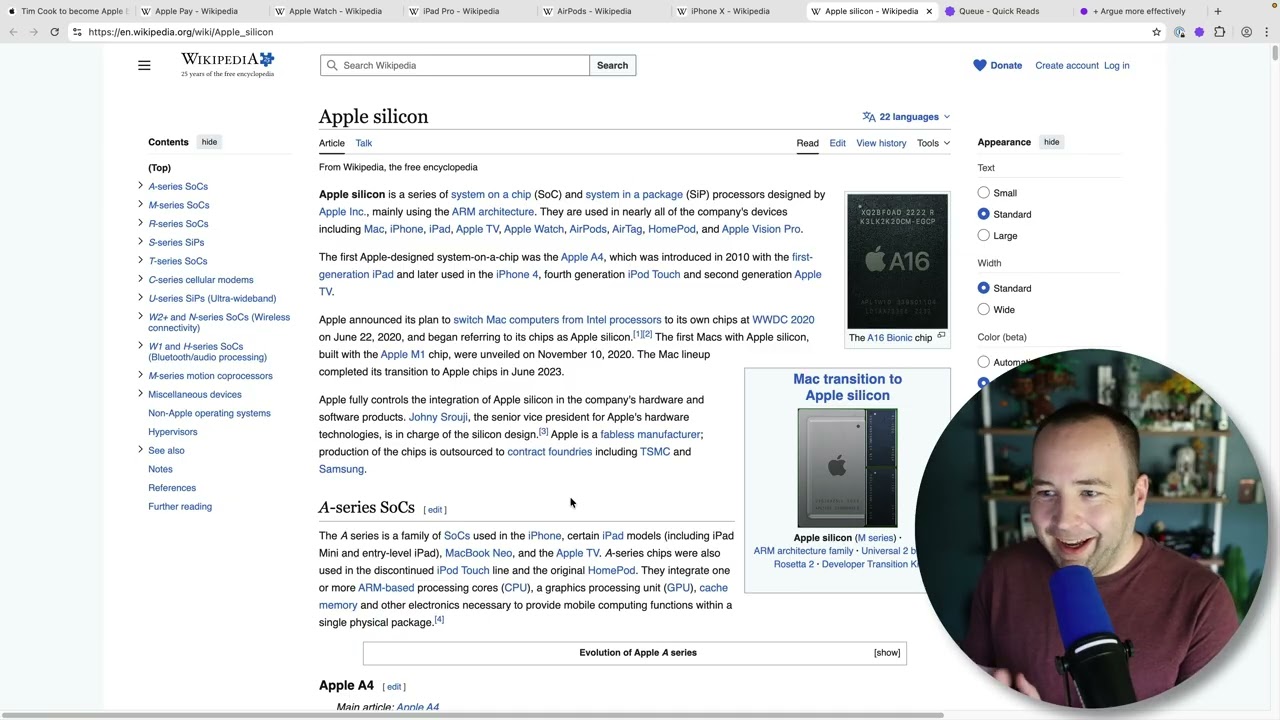Switch to the iPhone X - Wikipedia tab
1280x720 pixels.
(730, 11)
